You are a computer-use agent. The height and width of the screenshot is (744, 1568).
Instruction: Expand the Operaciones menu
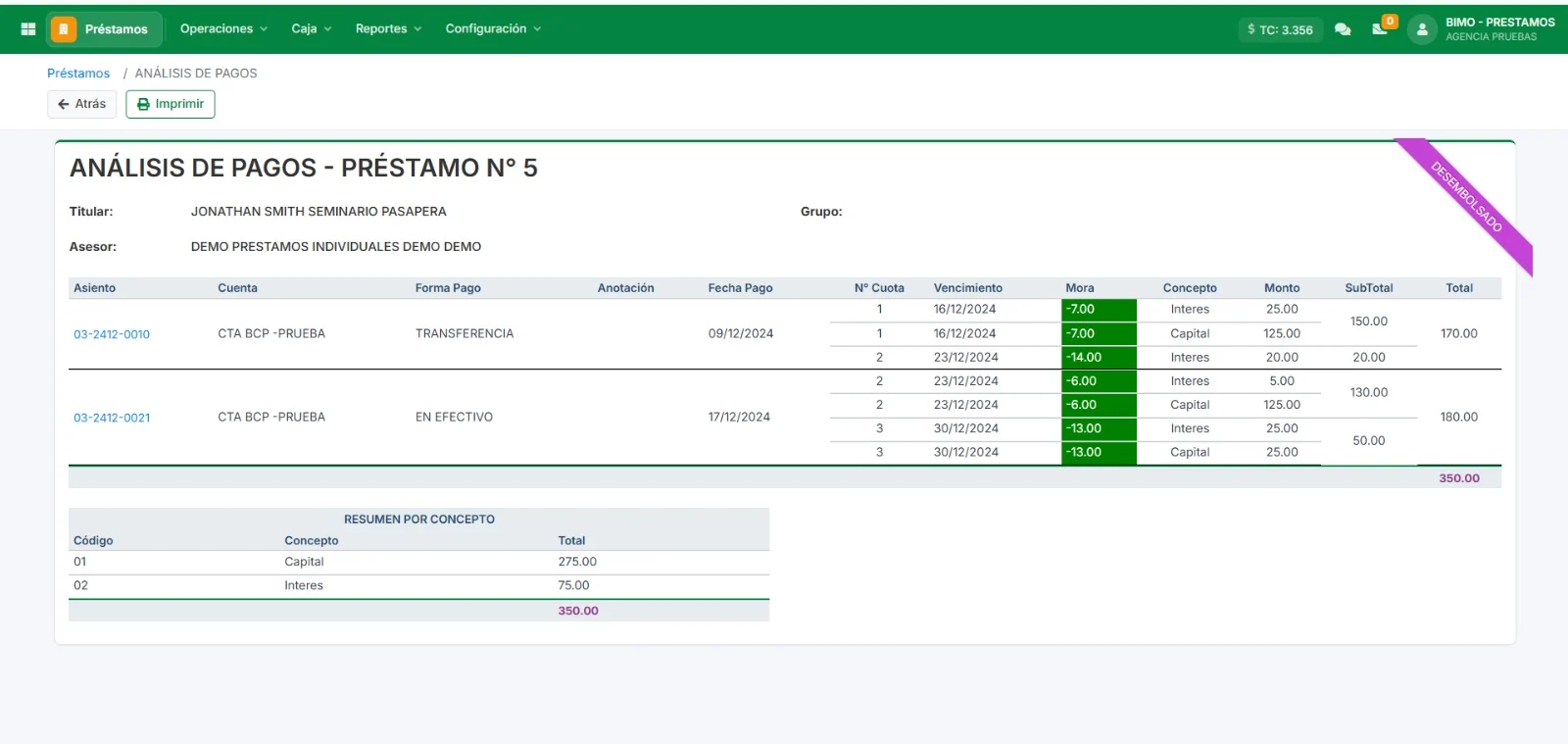(223, 29)
